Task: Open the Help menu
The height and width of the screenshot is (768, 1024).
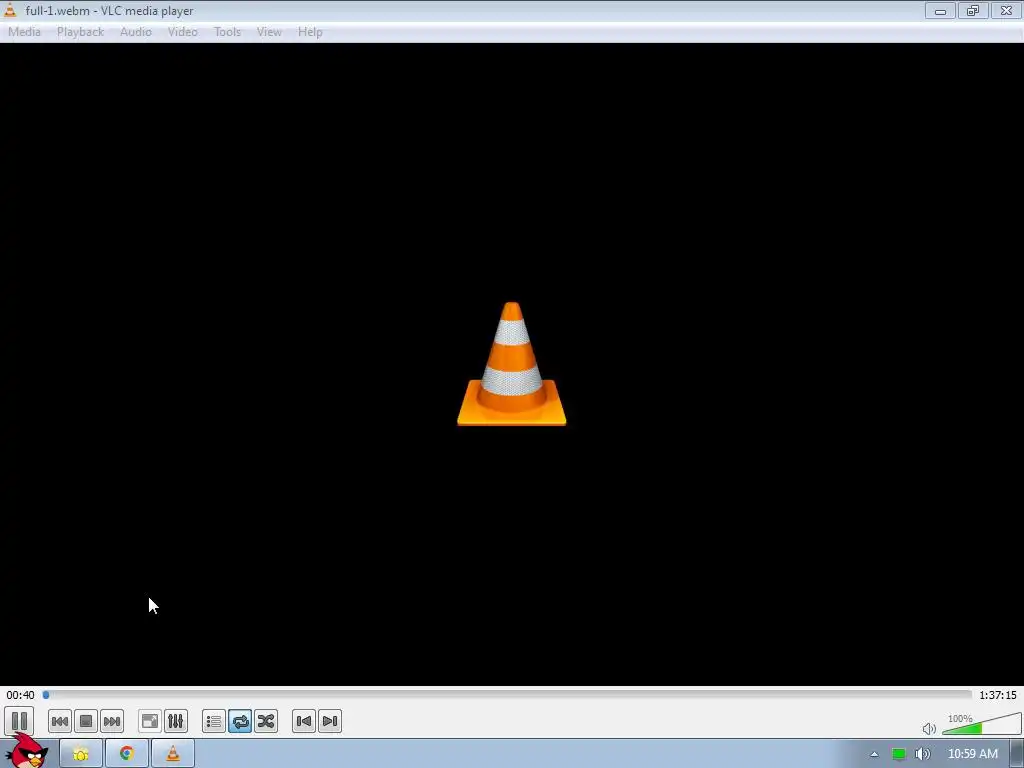Action: click(310, 32)
